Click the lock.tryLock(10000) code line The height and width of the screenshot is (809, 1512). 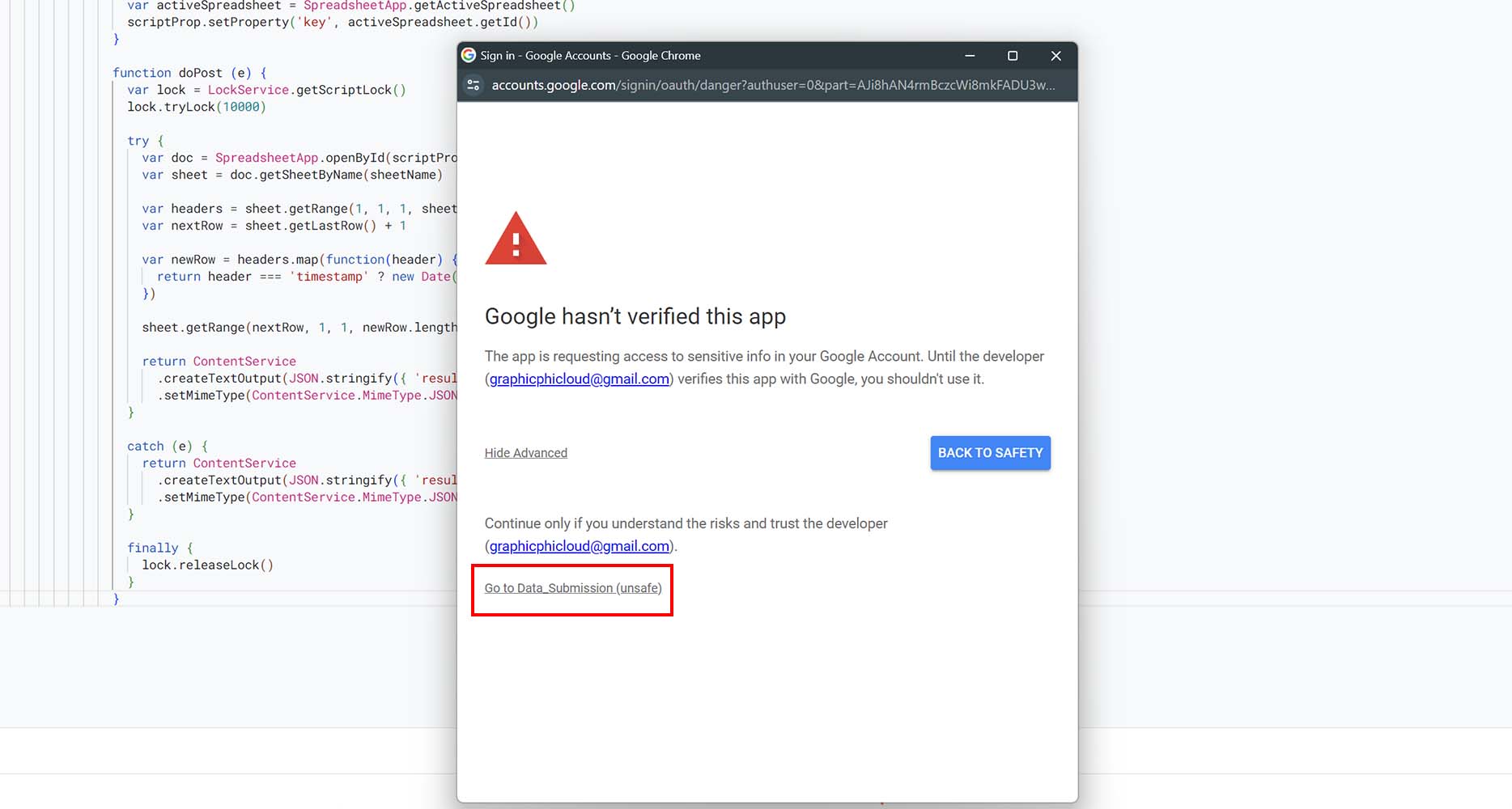point(196,107)
